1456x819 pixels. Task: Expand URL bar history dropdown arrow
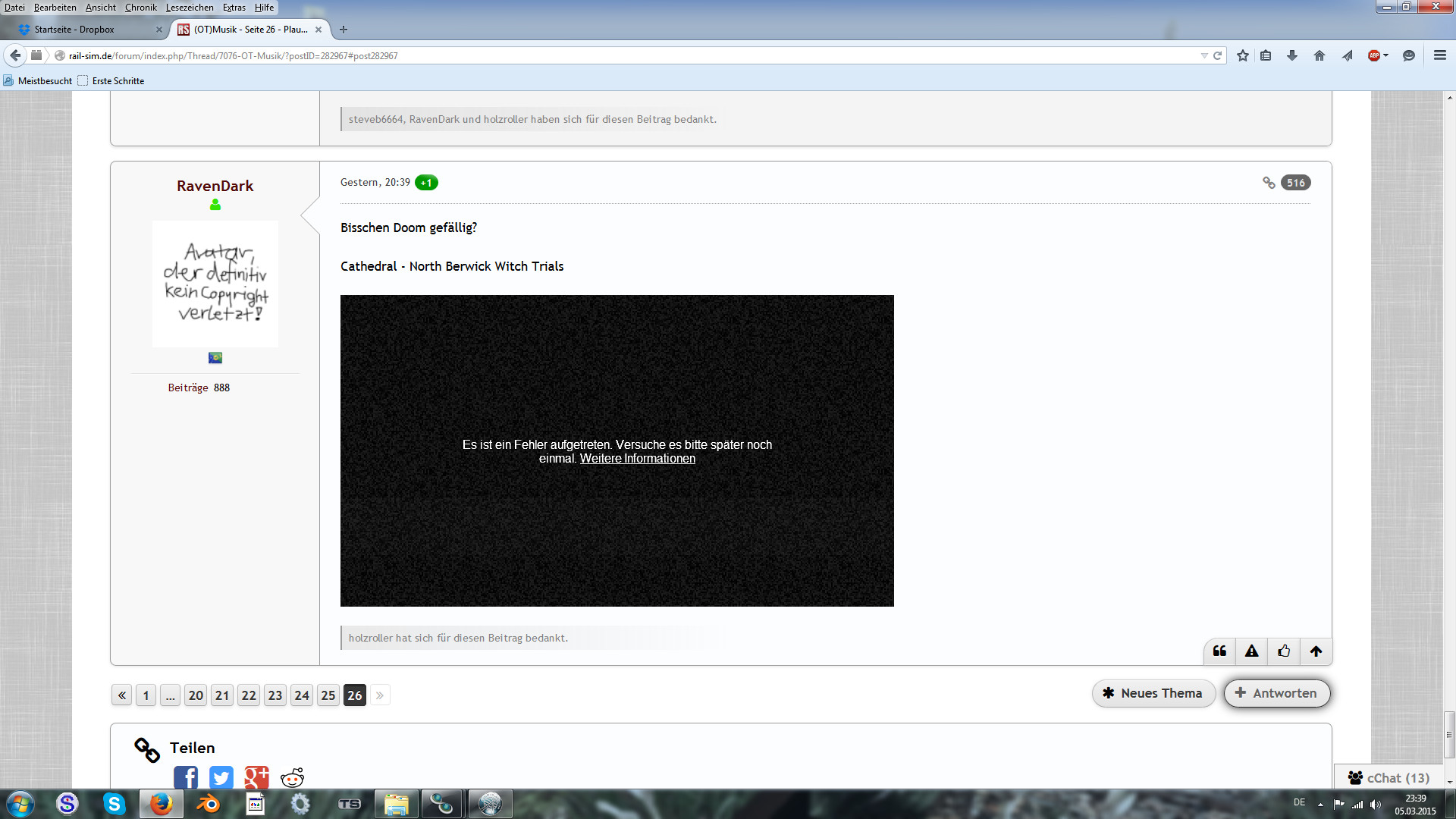pos(1203,55)
